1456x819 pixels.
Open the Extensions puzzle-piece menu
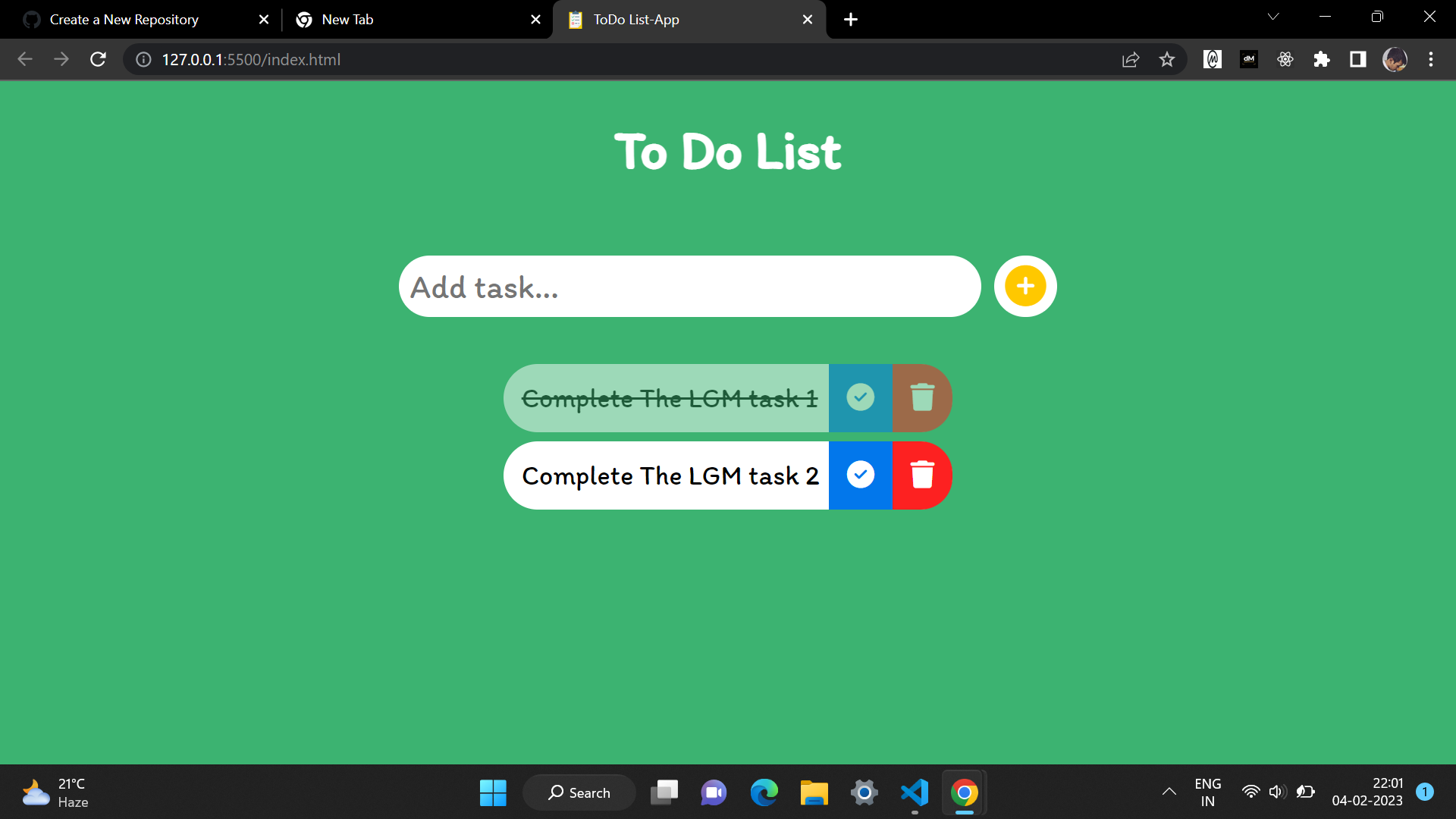pos(1321,59)
